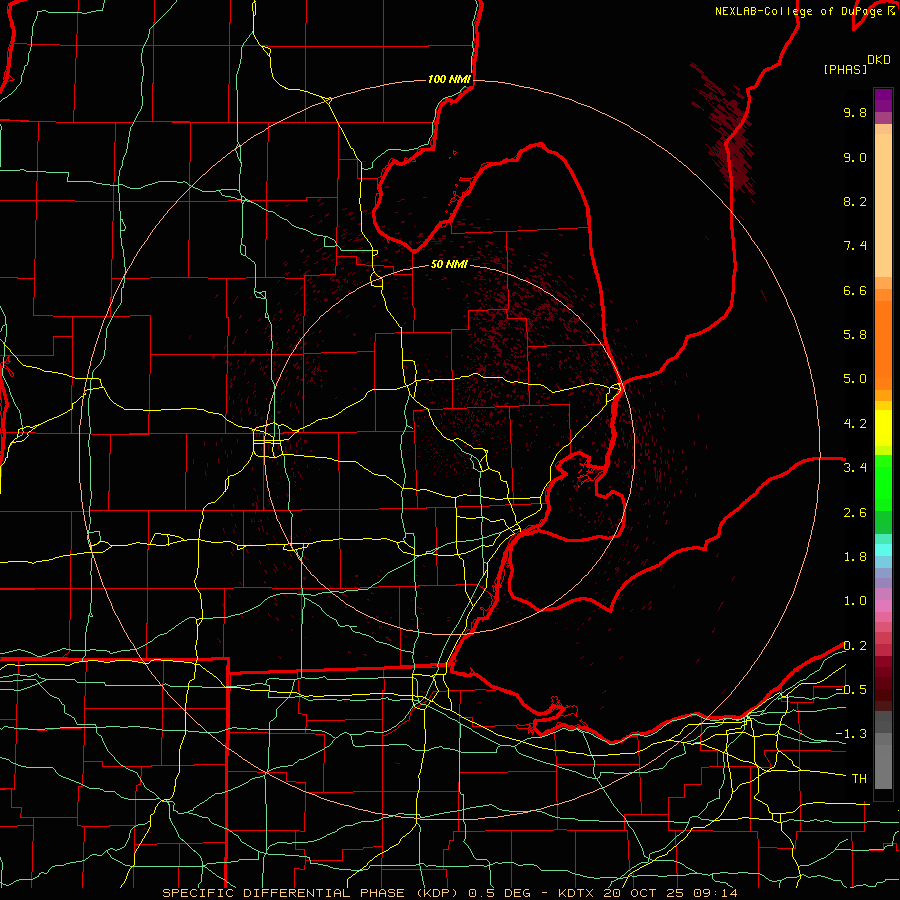Click the 50 NMI range ring label
Screen dimensions: 900x900
[x=449, y=264]
